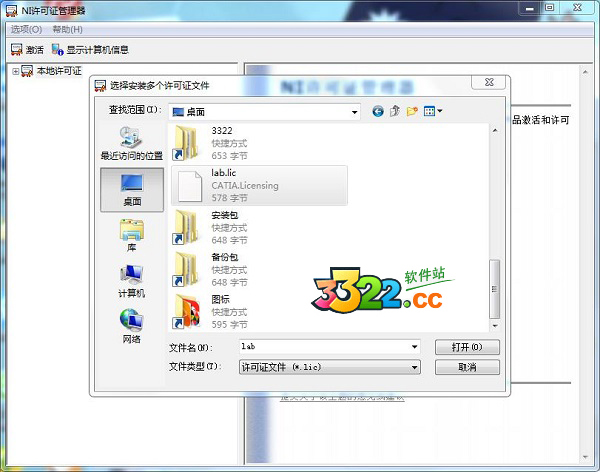Open the 帮助(H) menu
Screen dimensions: 600x472
(x=67, y=29)
